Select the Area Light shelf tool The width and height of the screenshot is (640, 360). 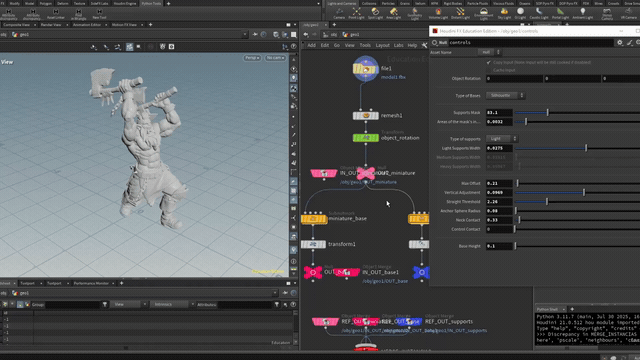393,13
